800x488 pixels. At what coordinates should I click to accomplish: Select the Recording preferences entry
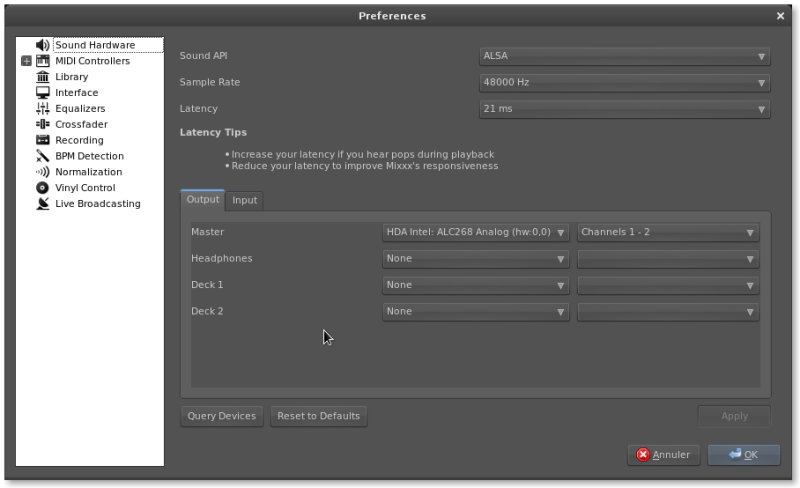point(79,140)
